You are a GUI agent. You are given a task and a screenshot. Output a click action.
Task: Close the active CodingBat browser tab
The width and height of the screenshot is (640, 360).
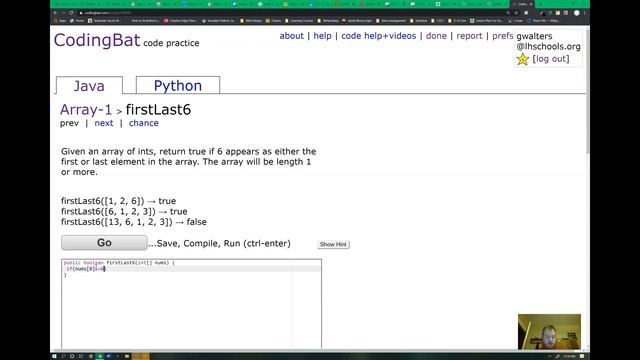click(531, 4)
